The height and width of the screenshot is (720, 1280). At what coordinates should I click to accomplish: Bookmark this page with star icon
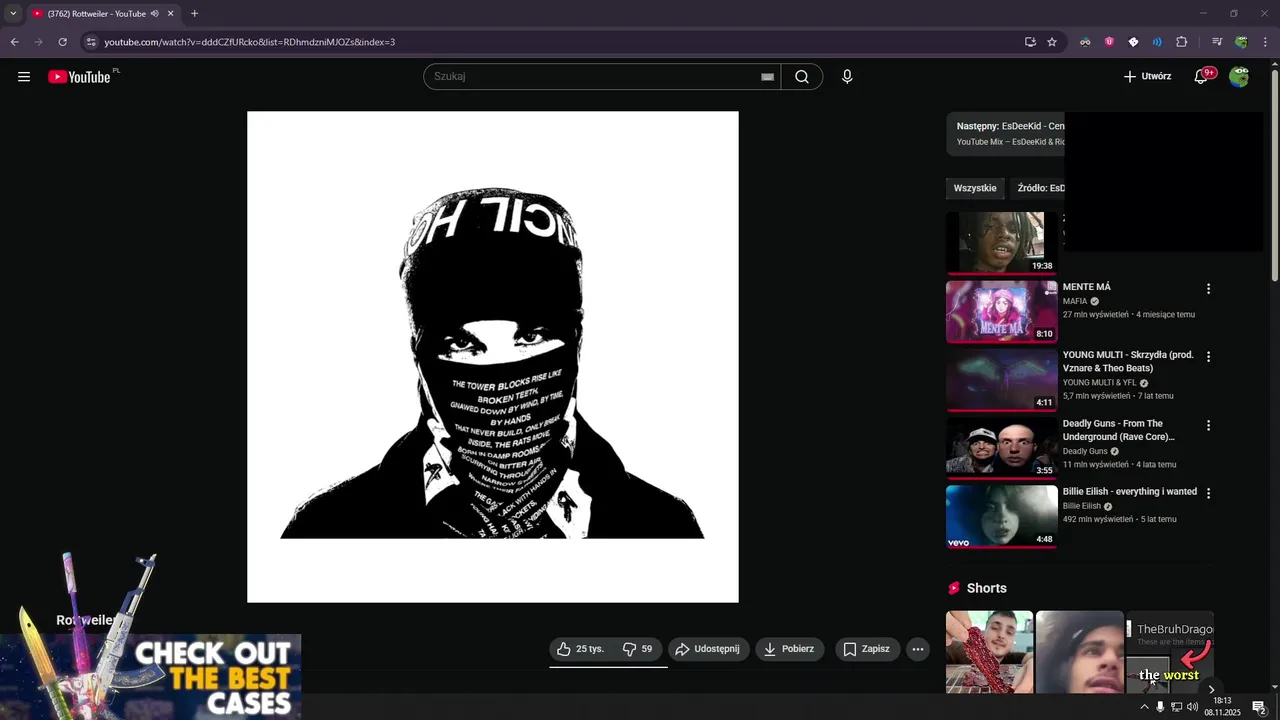(1052, 42)
